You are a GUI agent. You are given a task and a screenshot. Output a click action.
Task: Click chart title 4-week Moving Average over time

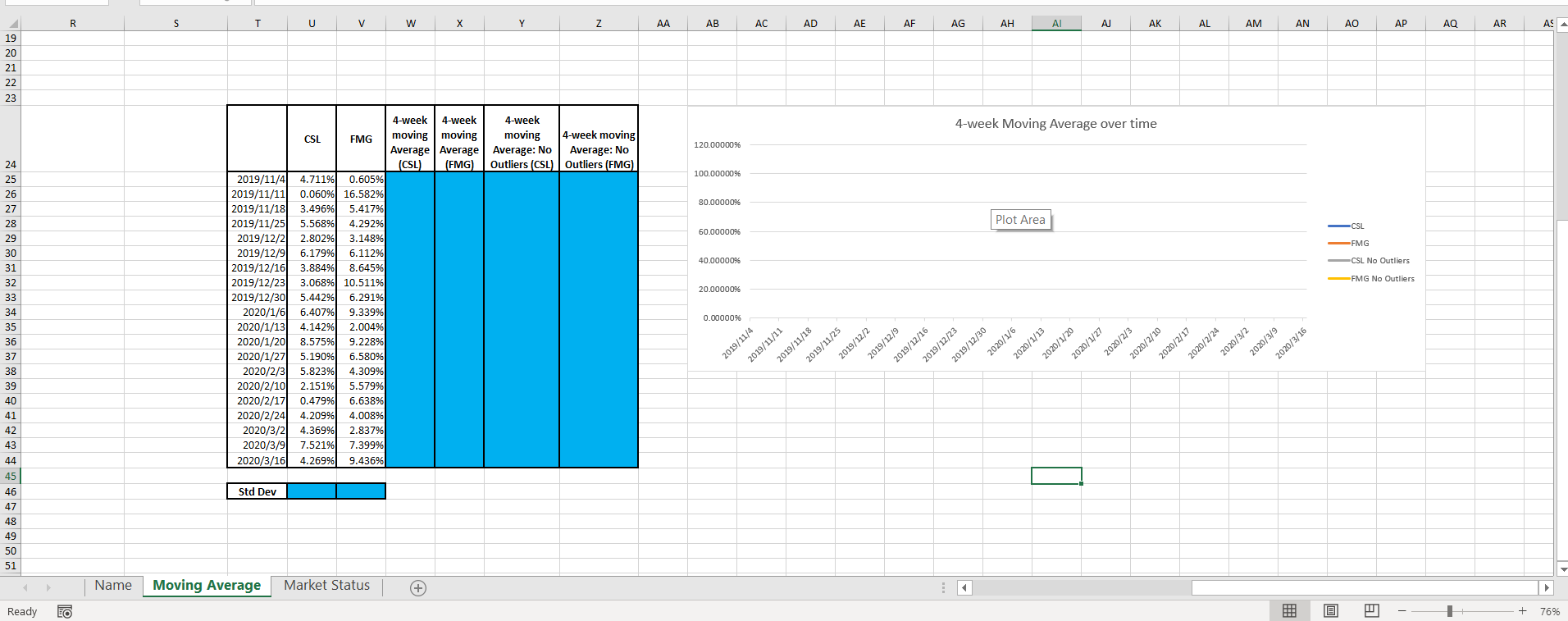tap(1055, 123)
